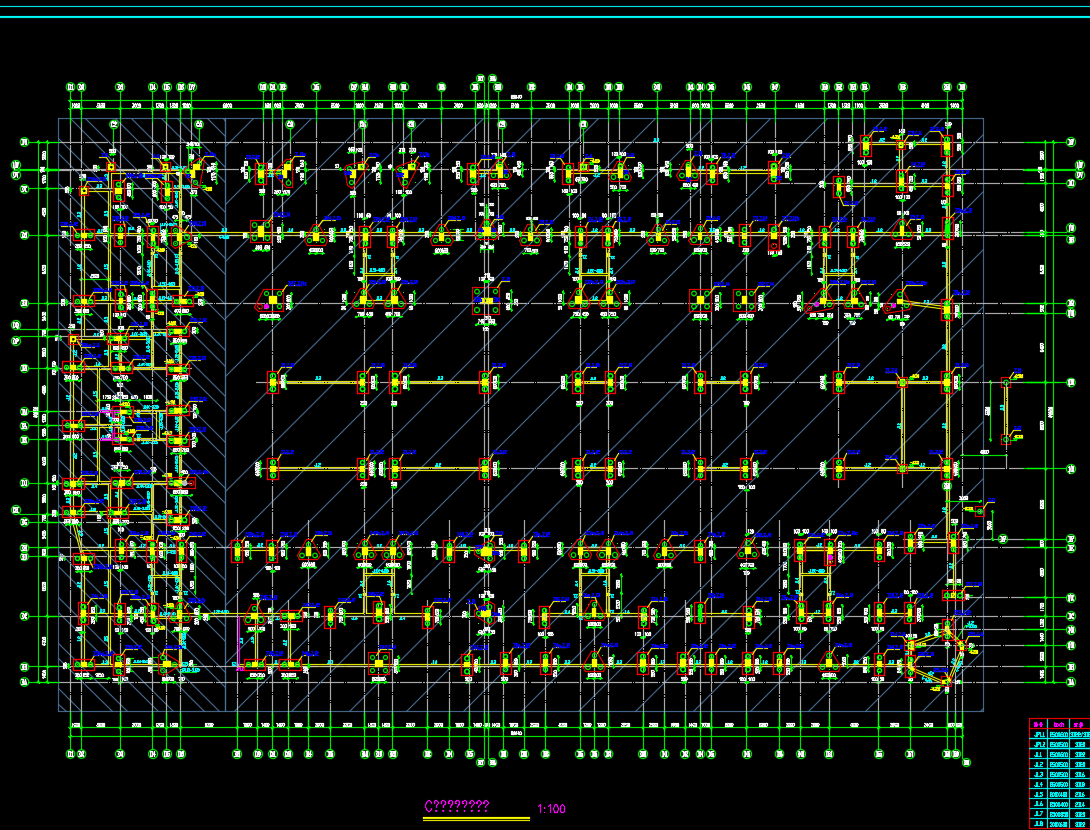The width and height of the screenshot is (1090, 830).
Task: Click the magenta b×h table header
Action: pos(1058,724)
